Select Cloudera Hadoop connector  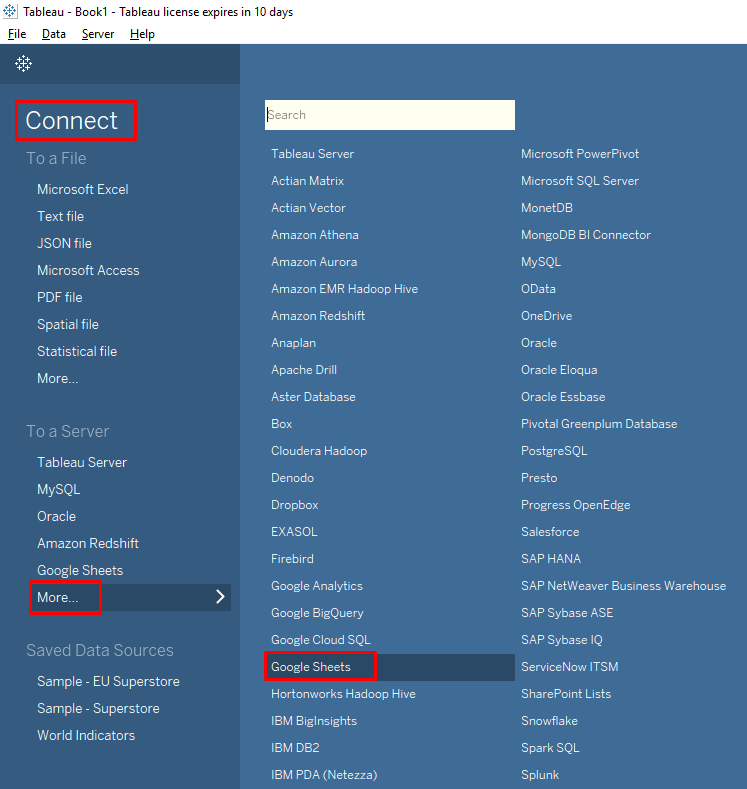(319, 451)
